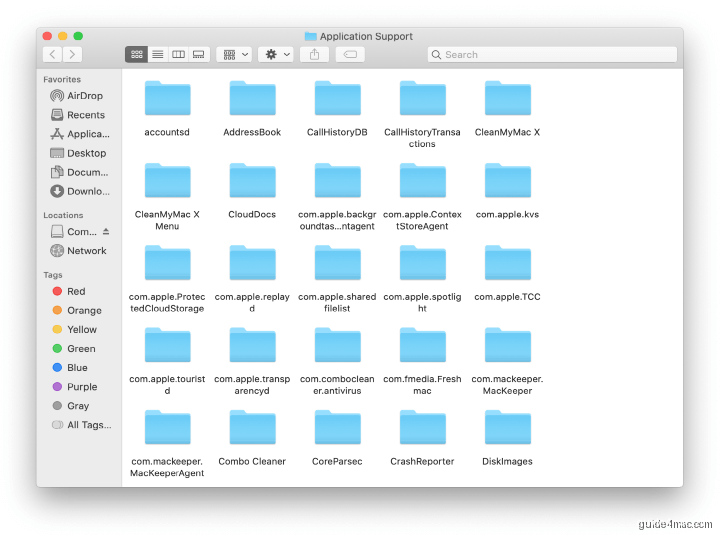Click the Application Support title folder icon
Image resolution: width=720 pixels, height=535 pixels.
[x=310, y=36]
